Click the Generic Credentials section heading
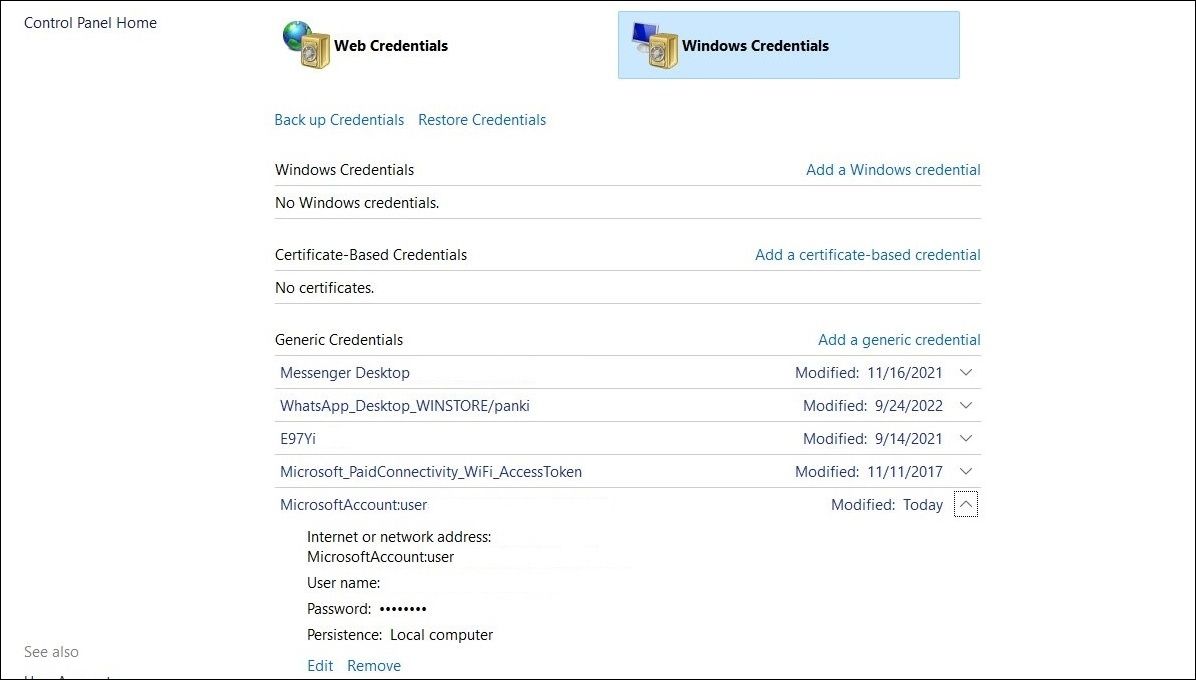 339,340
